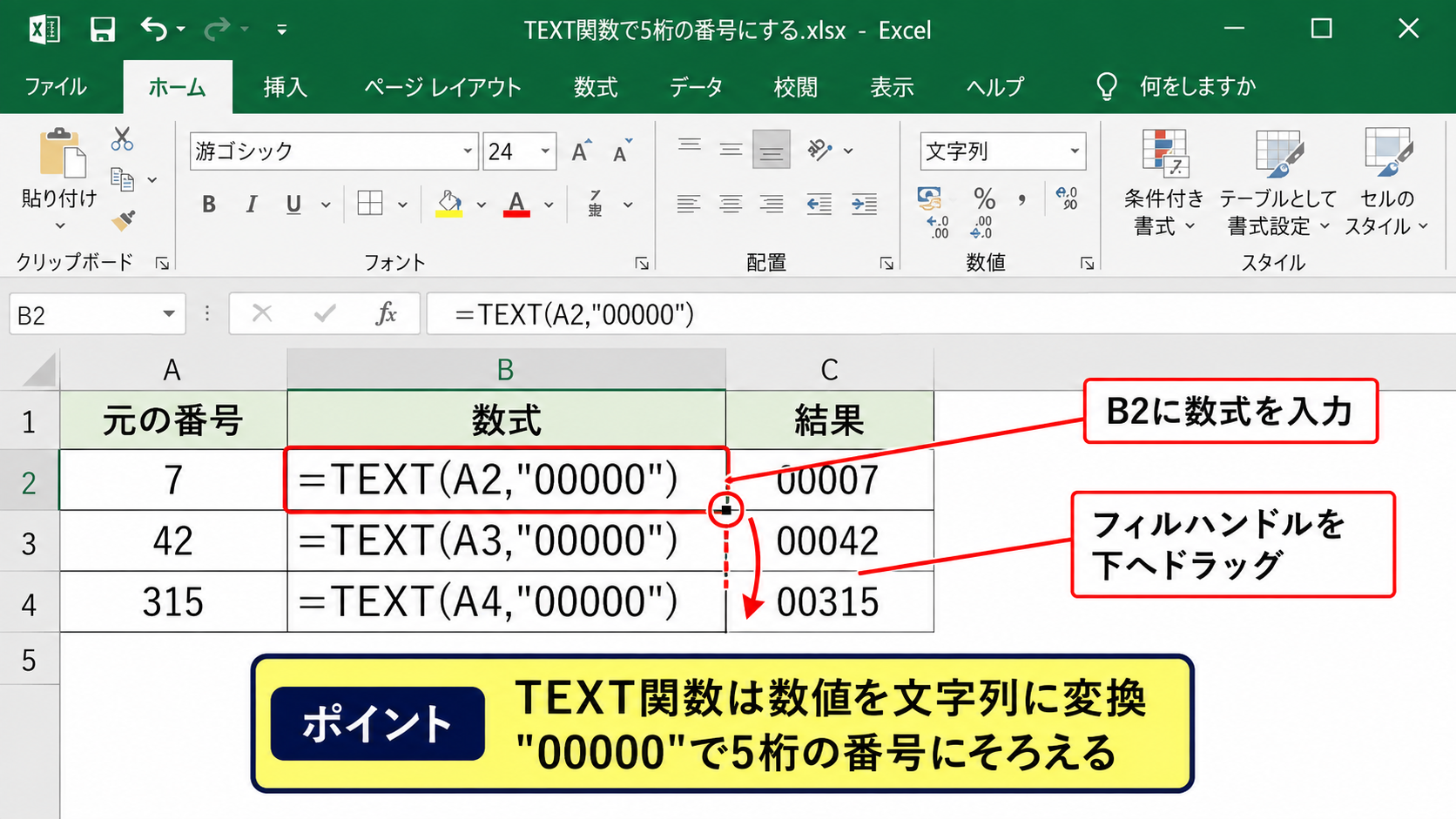This screenshot has width=1456, height=819.
Task: Switch to the 挿入 tab
Action: pyautogui.click(x=285, y=87)
